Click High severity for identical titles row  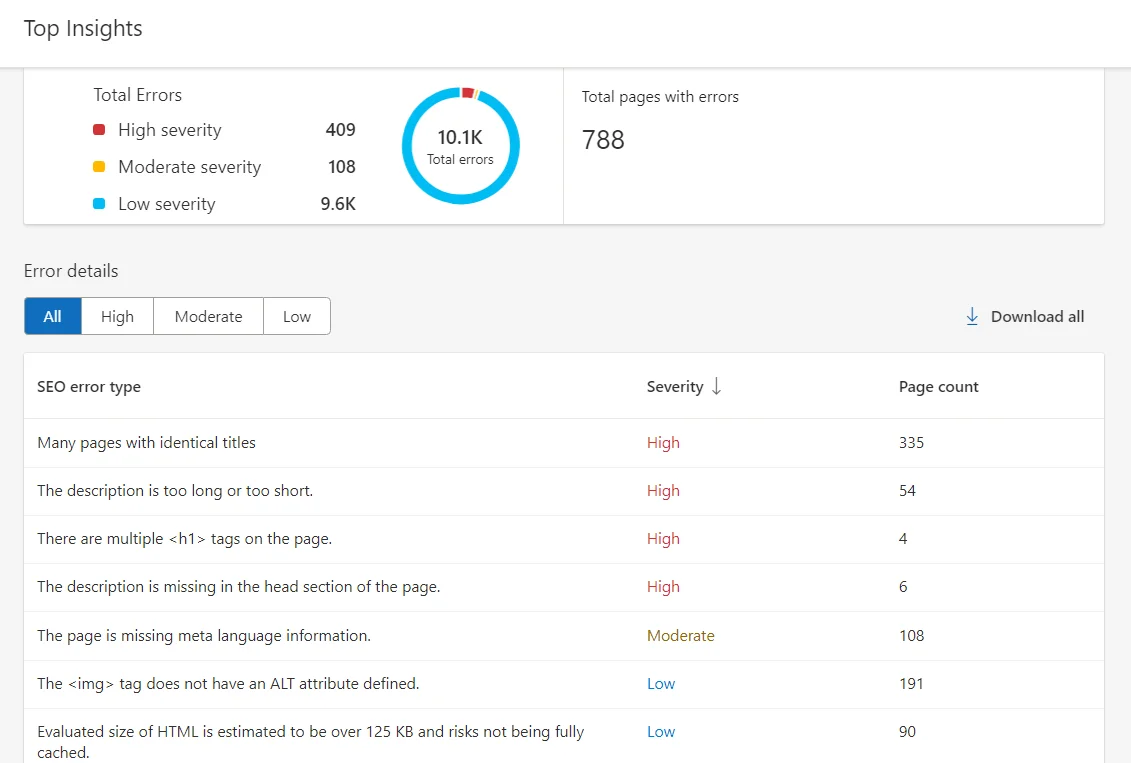point(663,443)
